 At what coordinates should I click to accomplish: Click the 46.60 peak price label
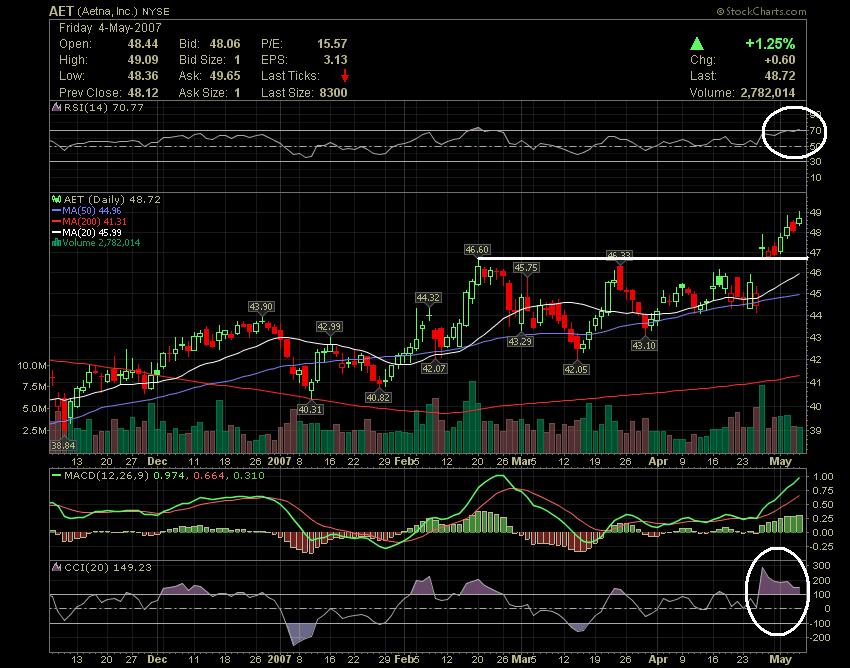tap(477, 249)
